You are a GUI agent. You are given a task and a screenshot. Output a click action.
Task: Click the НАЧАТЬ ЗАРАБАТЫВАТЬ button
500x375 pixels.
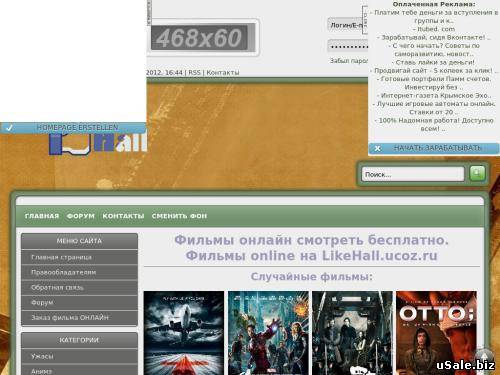point(434,148)
